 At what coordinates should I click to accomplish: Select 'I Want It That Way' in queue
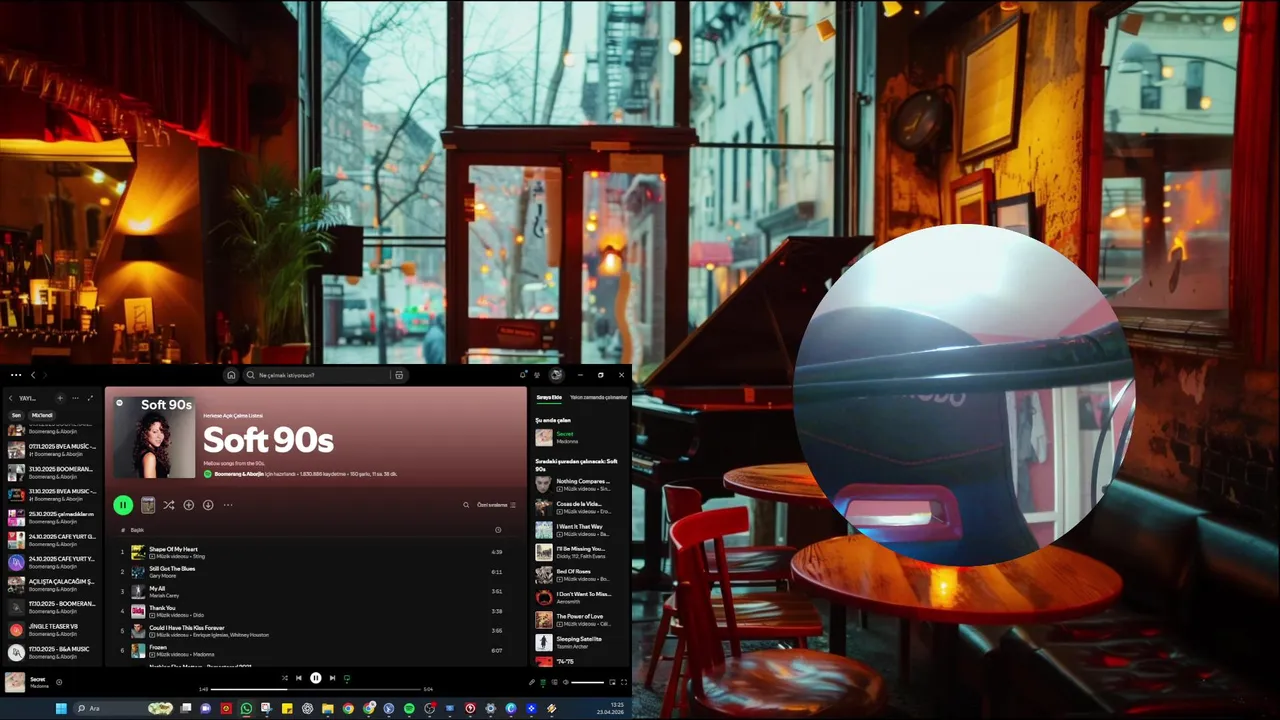580,530
